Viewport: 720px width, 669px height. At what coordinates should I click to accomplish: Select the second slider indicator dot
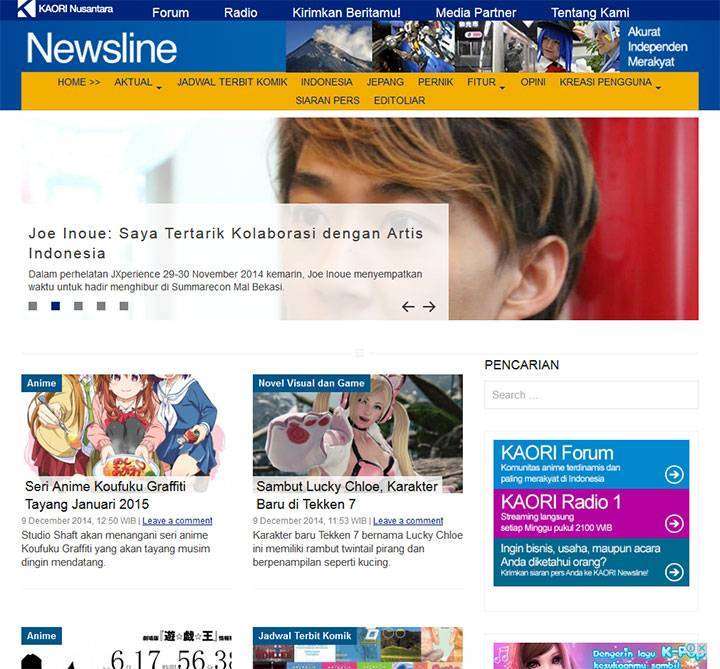tap(56, 306)
